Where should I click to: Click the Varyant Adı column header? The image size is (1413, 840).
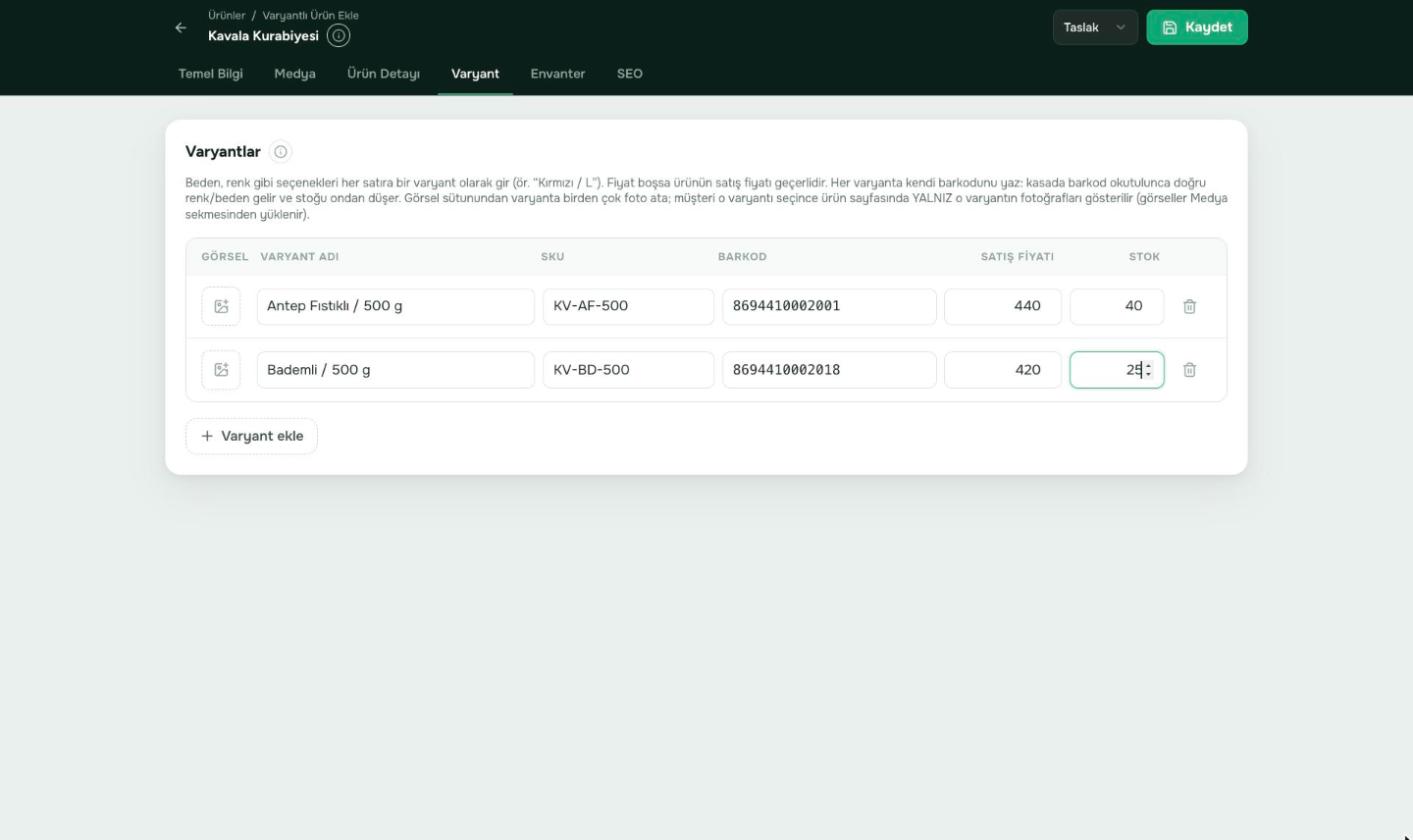[299, 257]
